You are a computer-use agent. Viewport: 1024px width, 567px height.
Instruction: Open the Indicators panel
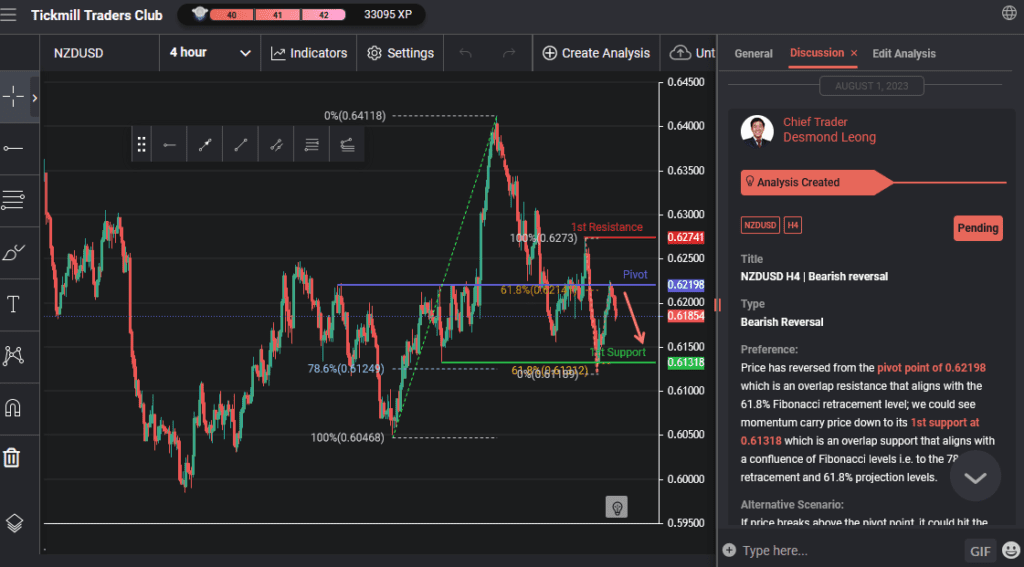pos(309,53)
